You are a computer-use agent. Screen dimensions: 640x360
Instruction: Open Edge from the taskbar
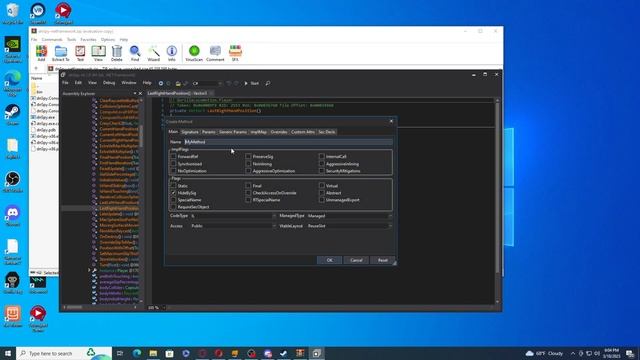pos(137,353)
